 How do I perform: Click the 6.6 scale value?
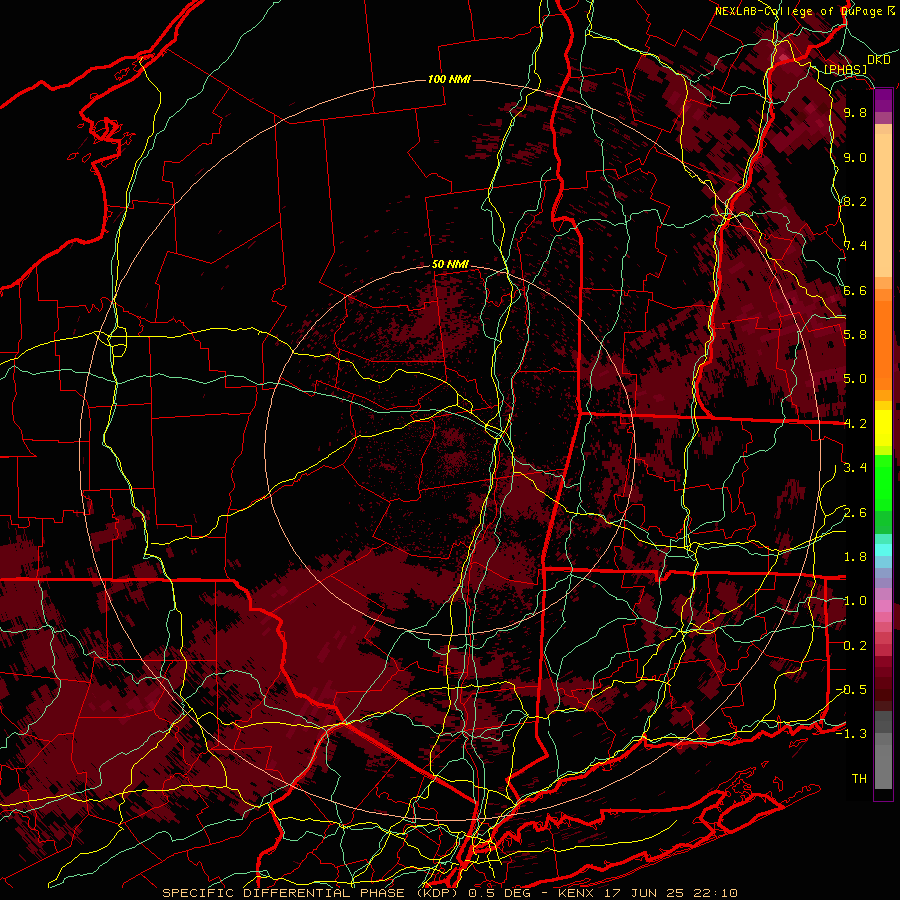click(855, 290)
